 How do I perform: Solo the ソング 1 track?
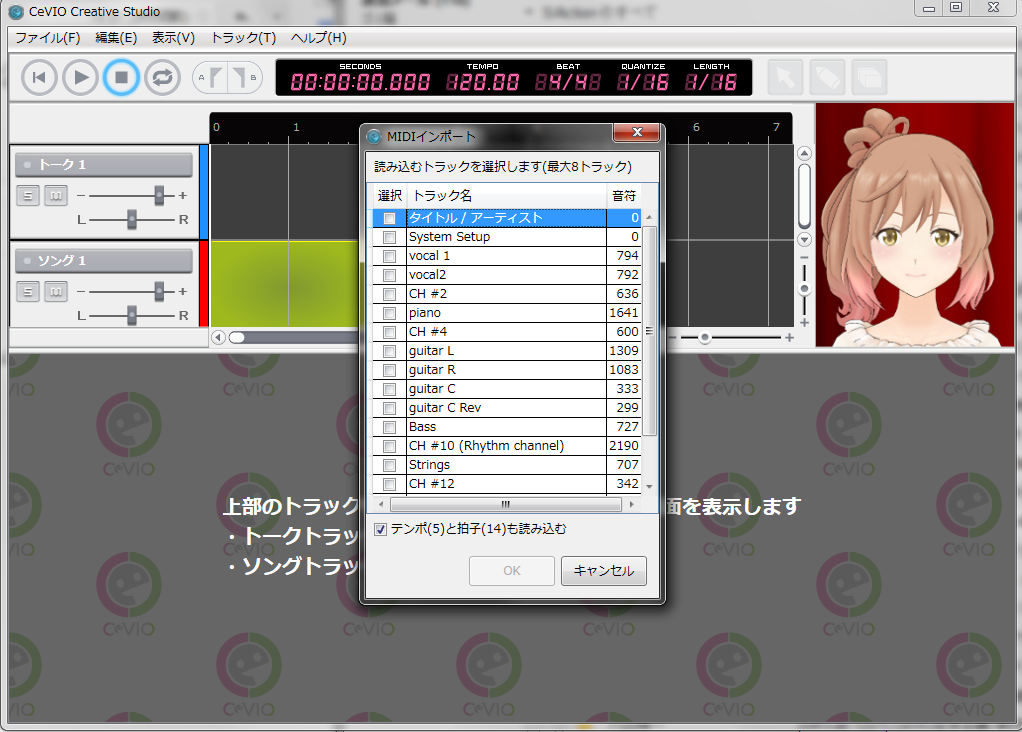[27, 291]
